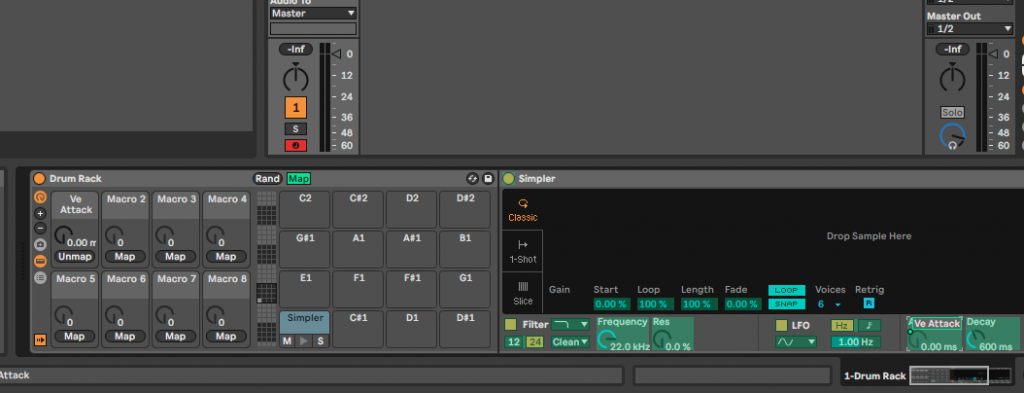Image resolution: width=1024 pixels, height=393 pixels.
Task: Click the macro variations camera icon
Action: coord(40,244)
